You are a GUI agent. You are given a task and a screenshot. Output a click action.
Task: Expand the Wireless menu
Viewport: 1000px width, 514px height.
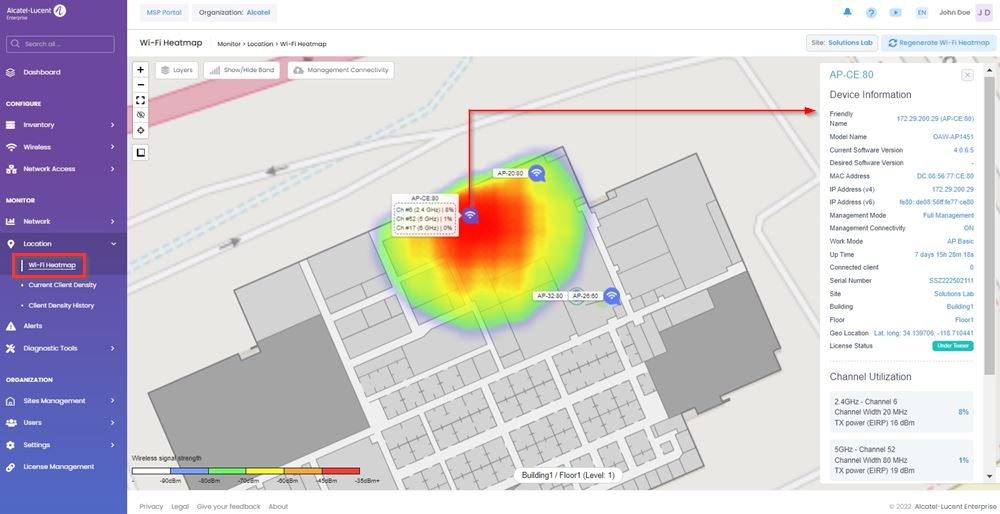(x=61, y=147)
